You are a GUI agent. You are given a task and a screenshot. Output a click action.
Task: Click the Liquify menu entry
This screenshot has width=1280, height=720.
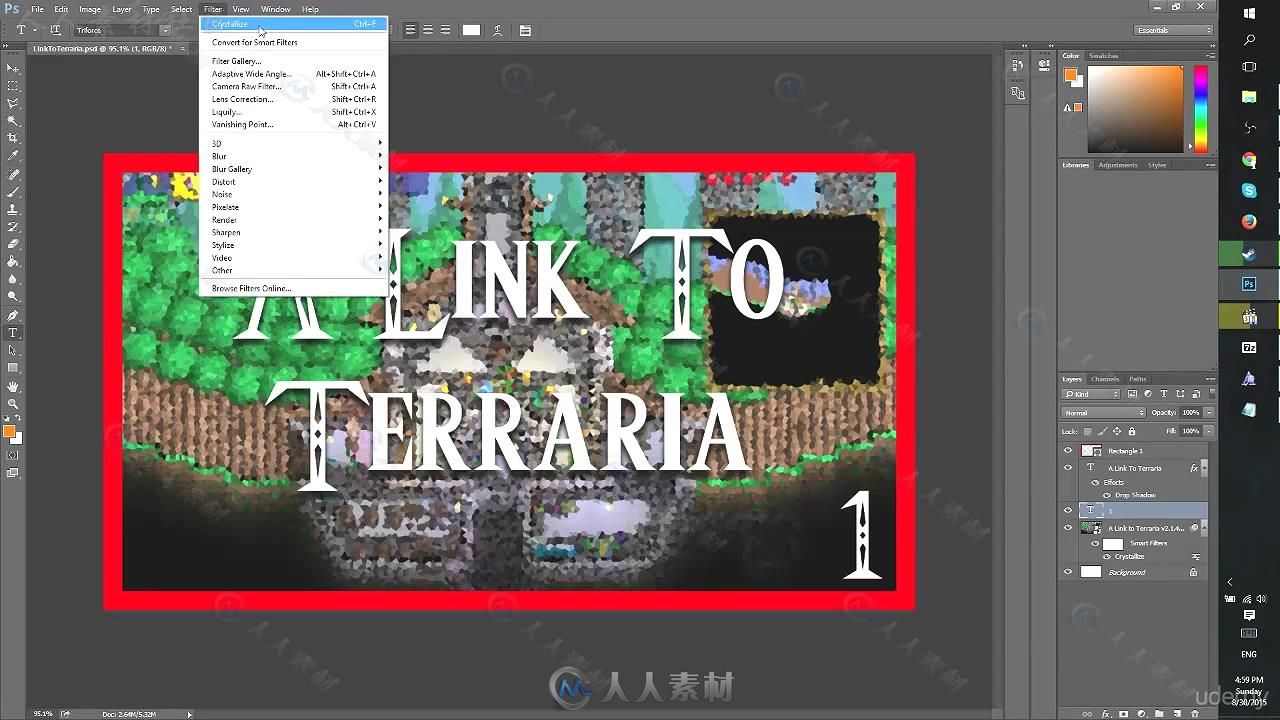point(295,112)
